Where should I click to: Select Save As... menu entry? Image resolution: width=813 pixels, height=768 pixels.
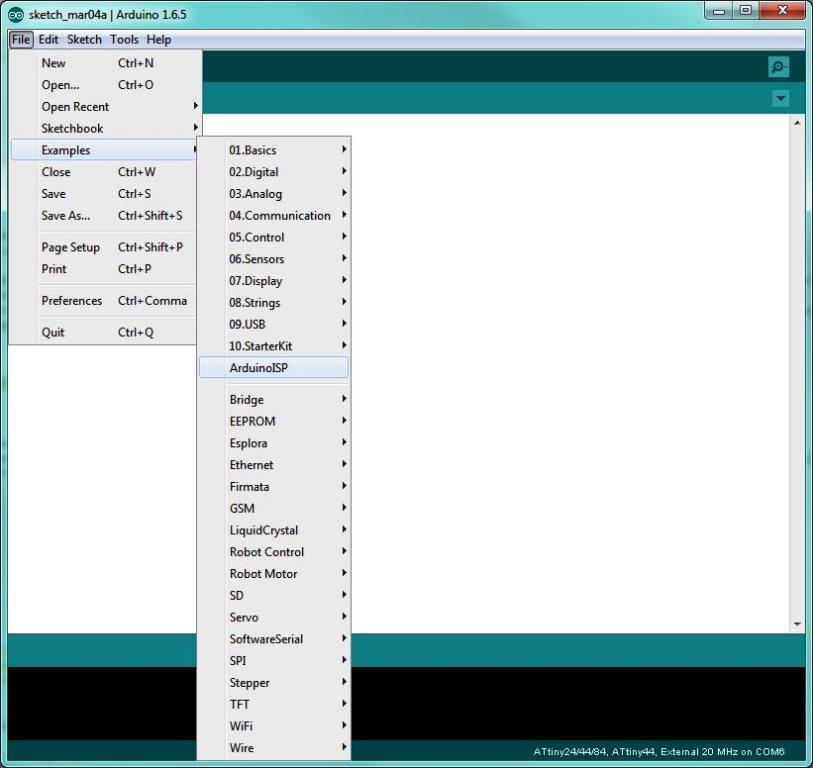tap(104, 216)
